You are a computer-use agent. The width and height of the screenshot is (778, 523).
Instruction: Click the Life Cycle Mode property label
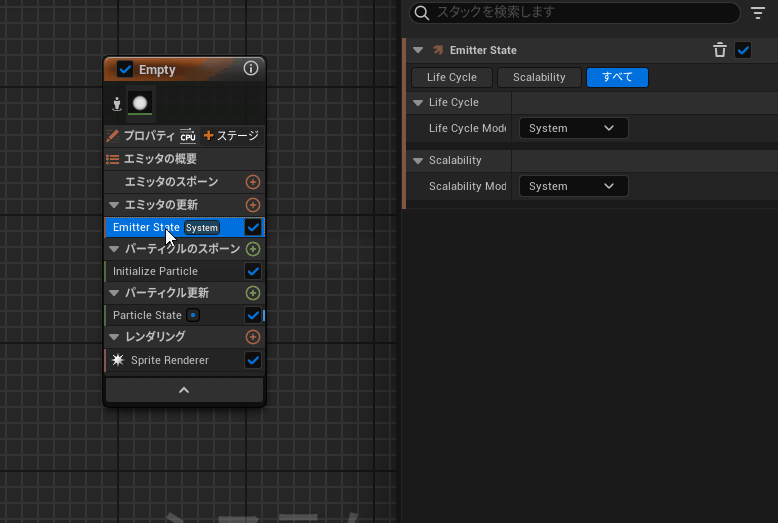point(467,128)
